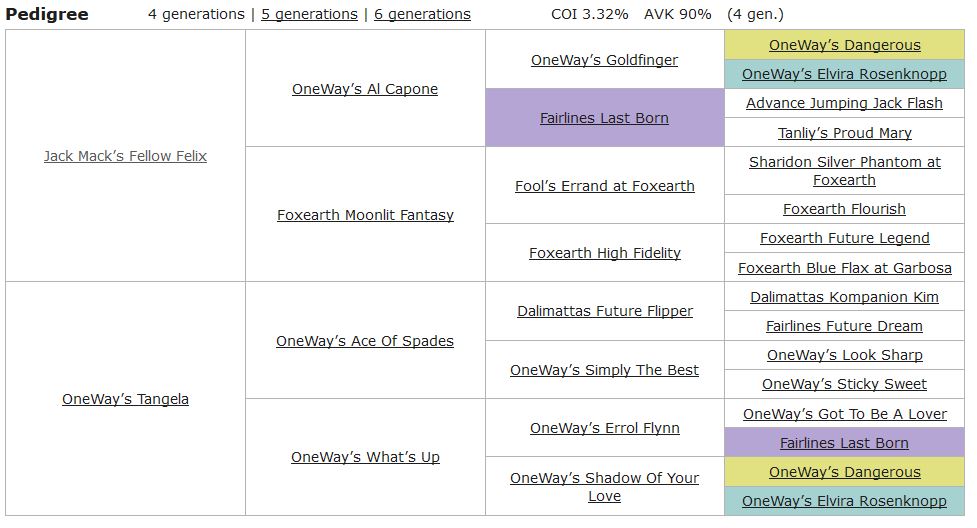Click Tanliy's Proud Mary link
The width and height of the screenshot is (977, 528).
[x=844, y=133]
